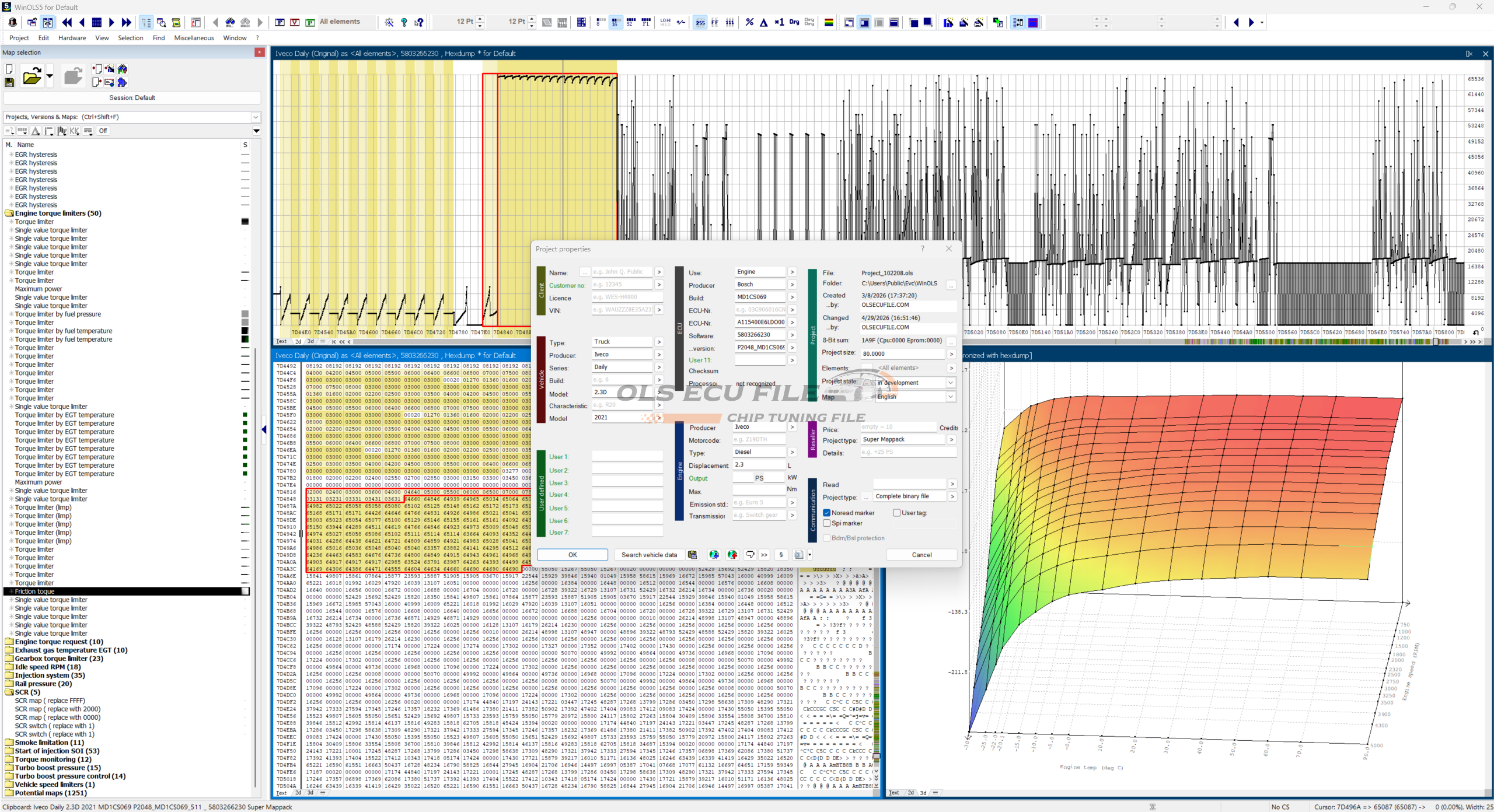This screenshot has height=812, width=1494.
Task: Click the fast-forward double arrow icon
Action: click(127, 22)
